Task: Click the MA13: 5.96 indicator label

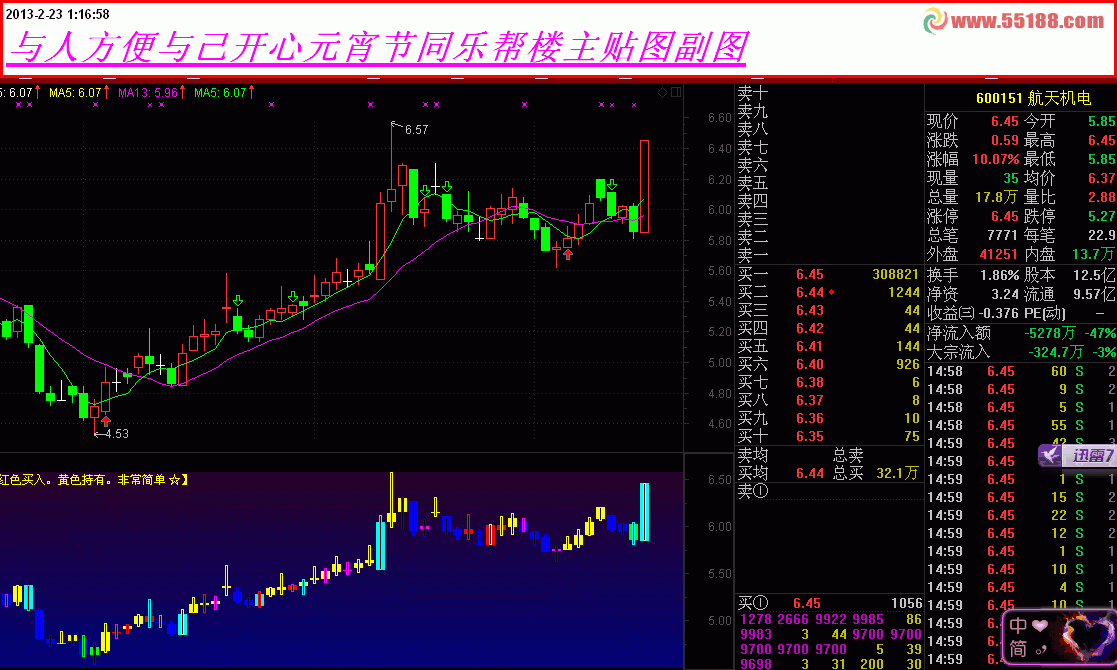Action: pos(147,93)
